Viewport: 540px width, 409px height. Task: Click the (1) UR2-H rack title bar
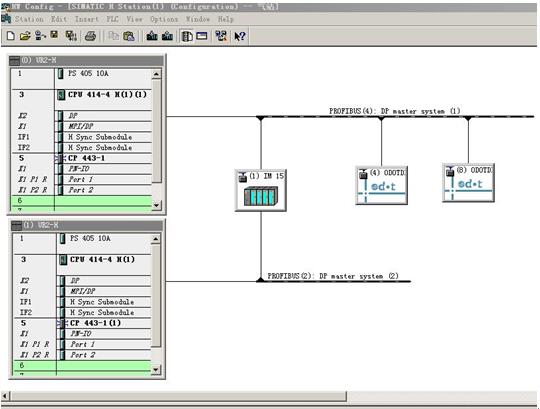tap(86, 226)
